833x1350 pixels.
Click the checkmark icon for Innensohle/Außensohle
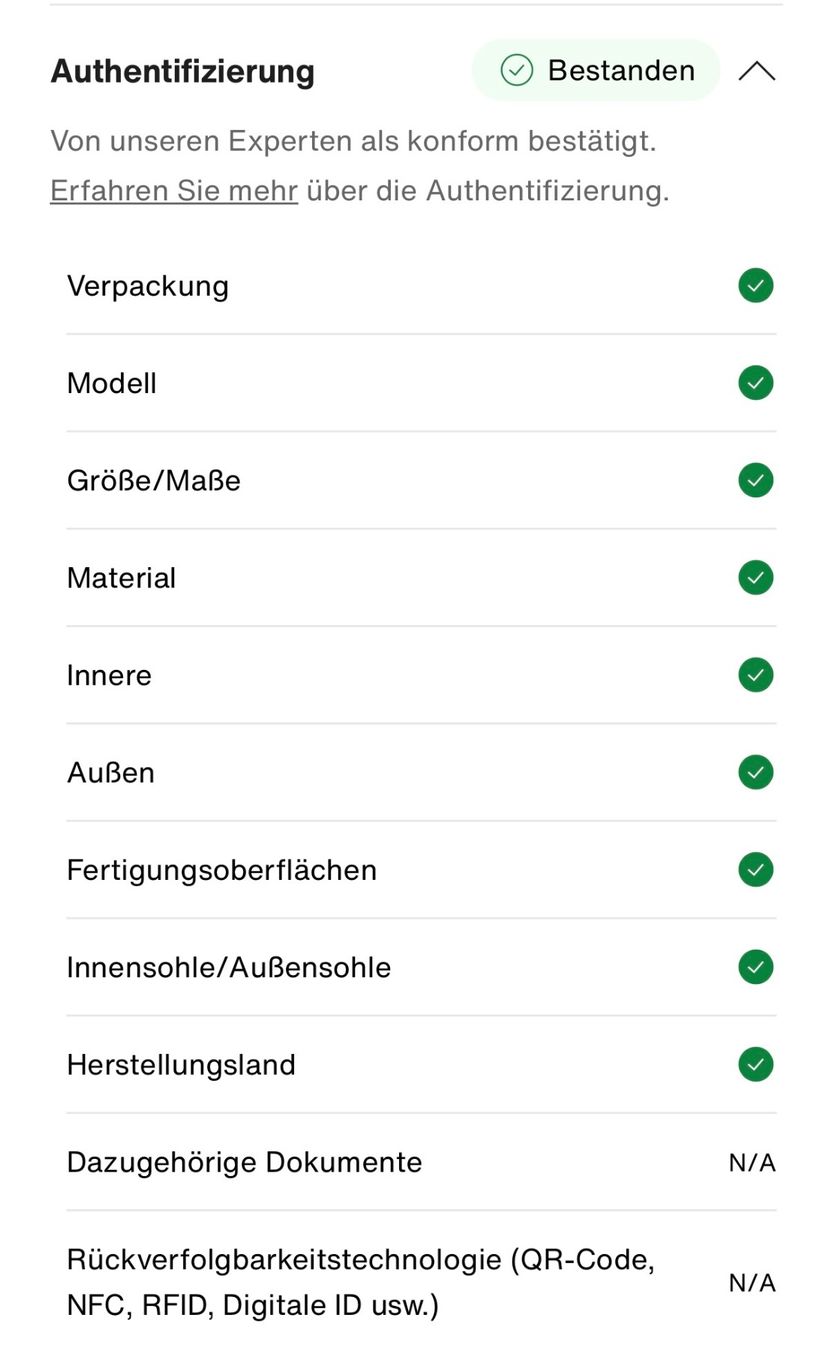pos(756,967)
